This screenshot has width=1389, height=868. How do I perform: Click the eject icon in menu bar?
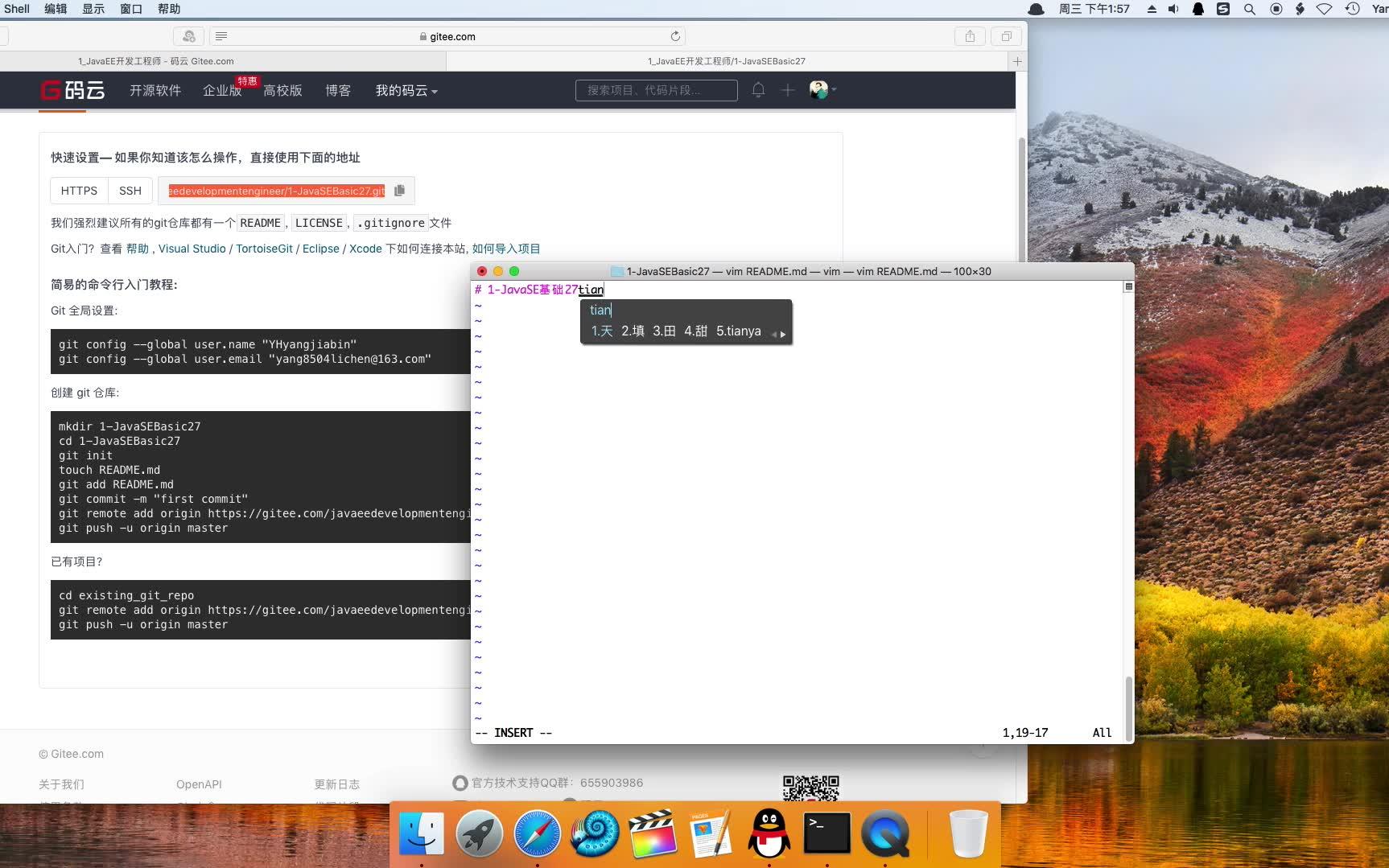(x=1152, y=9)
